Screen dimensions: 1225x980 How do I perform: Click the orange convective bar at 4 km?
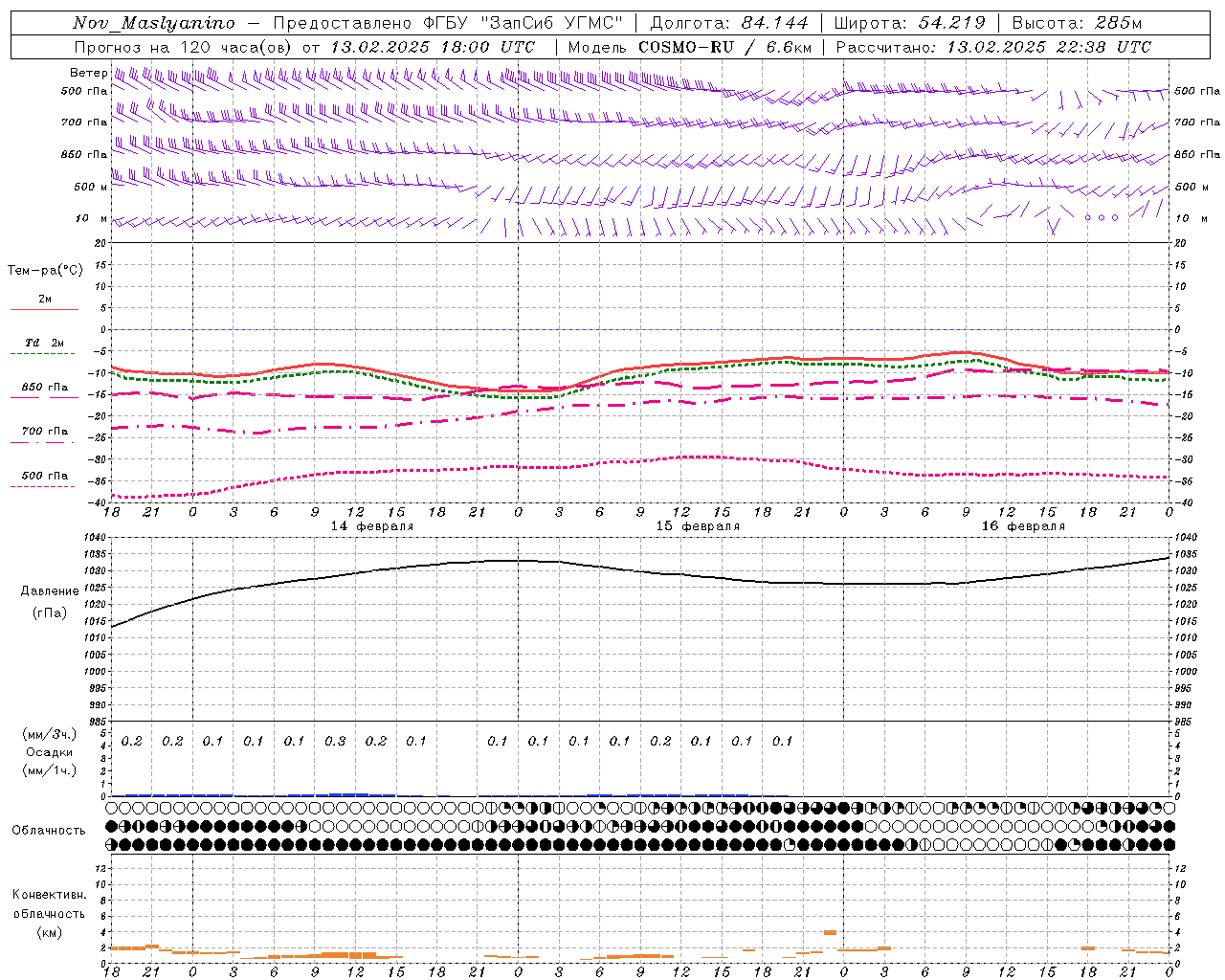coord(830,932)
